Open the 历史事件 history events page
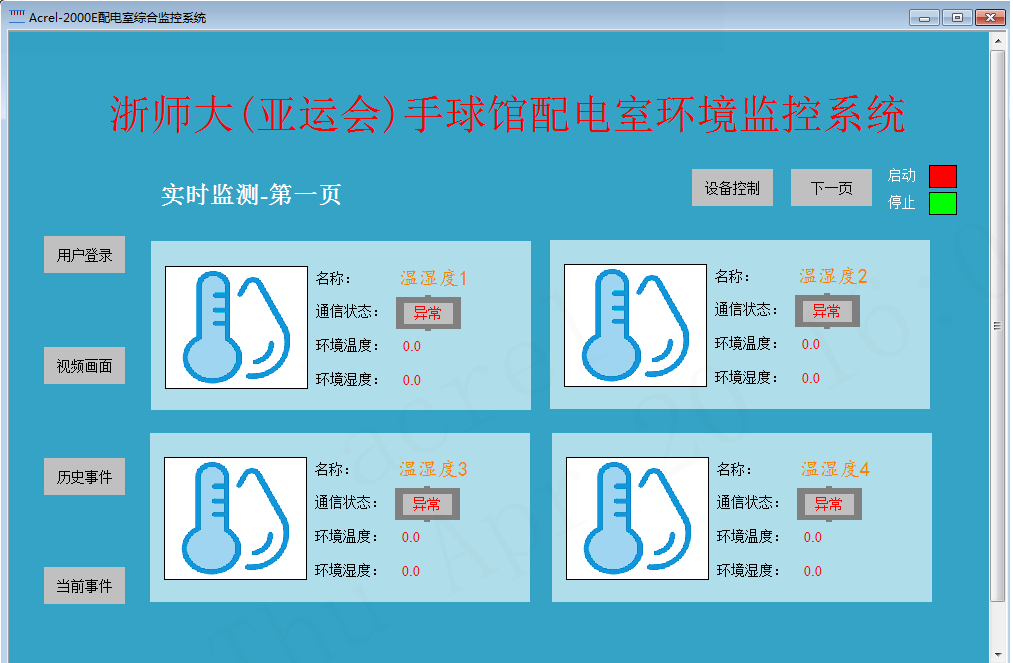Screen dimensions: 1013x663 point(85,476)
